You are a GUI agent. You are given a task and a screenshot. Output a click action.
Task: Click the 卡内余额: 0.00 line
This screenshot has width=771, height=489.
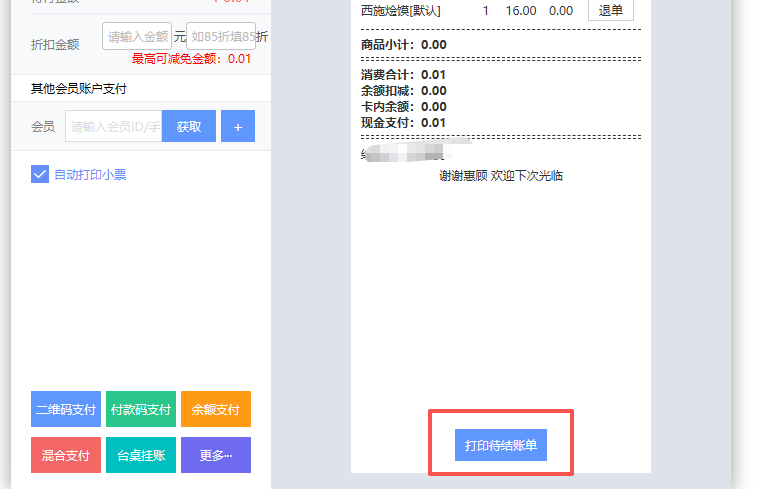tap(404, 107)
